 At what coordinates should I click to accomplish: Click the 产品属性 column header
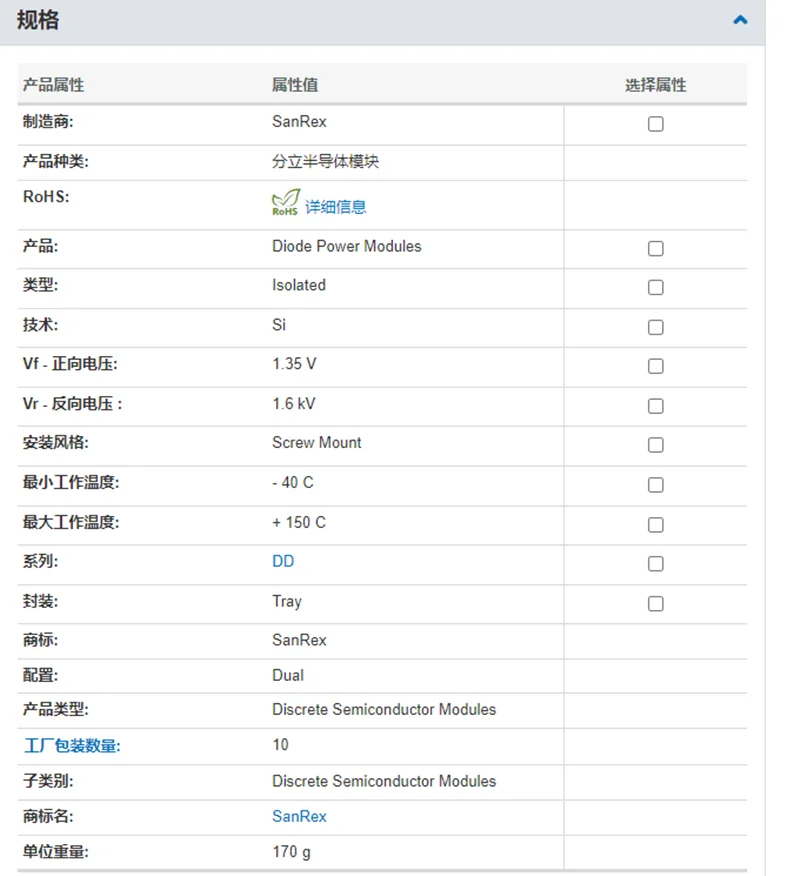pos(53,85)
